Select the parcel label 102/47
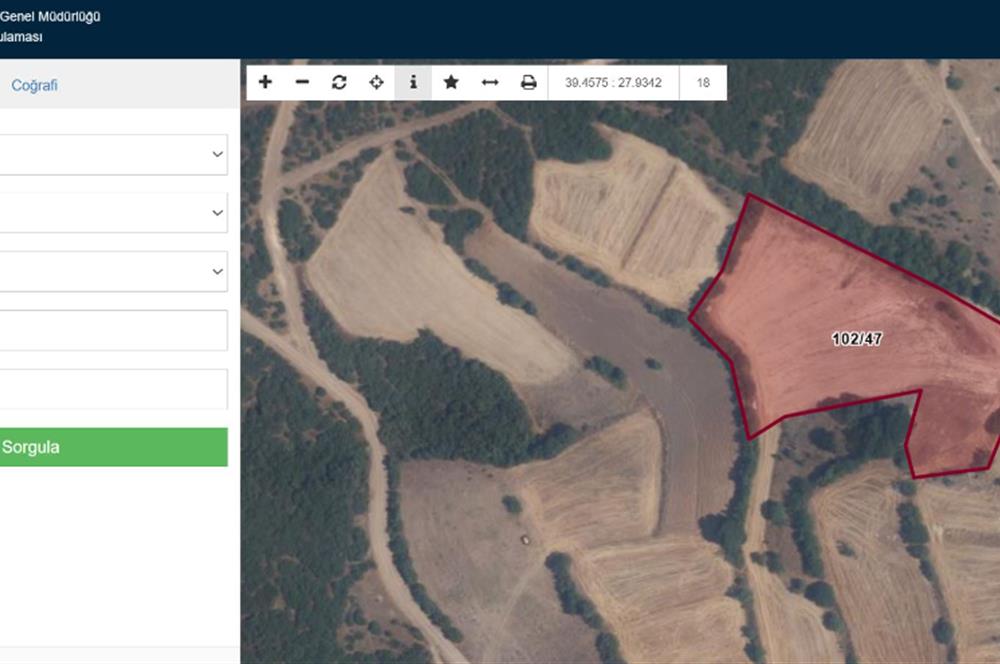This screenshot has height=664, width=1000. (857, 339)
